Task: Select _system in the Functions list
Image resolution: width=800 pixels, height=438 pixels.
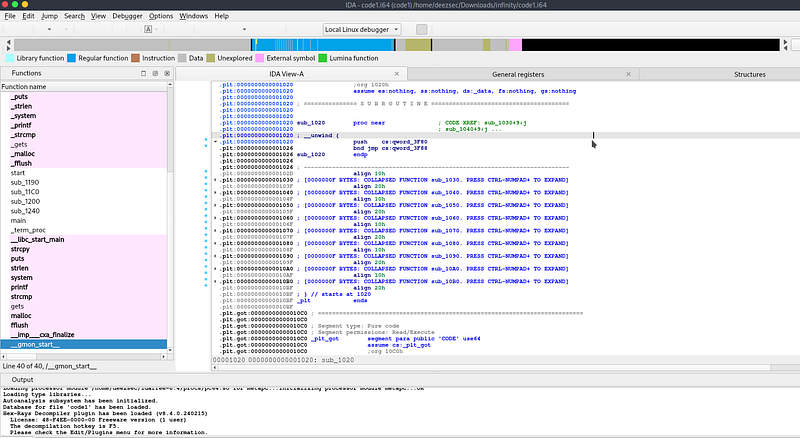Action: (x=84, y=116)
